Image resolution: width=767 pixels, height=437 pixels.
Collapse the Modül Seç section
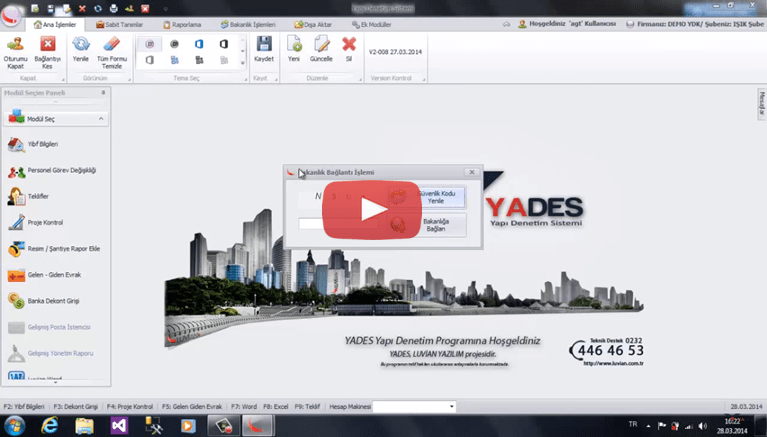point(101,119)
